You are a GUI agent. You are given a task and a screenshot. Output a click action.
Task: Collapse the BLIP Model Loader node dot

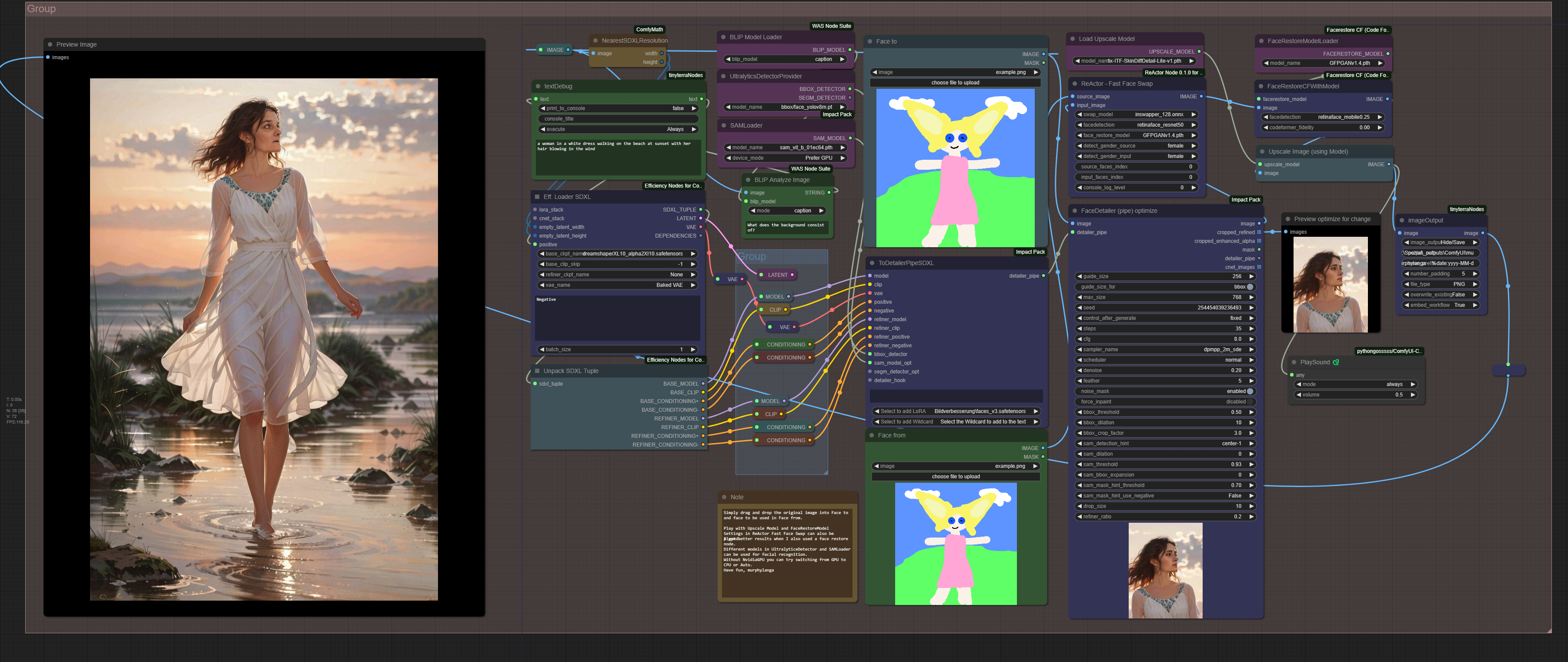coord(723,37)
